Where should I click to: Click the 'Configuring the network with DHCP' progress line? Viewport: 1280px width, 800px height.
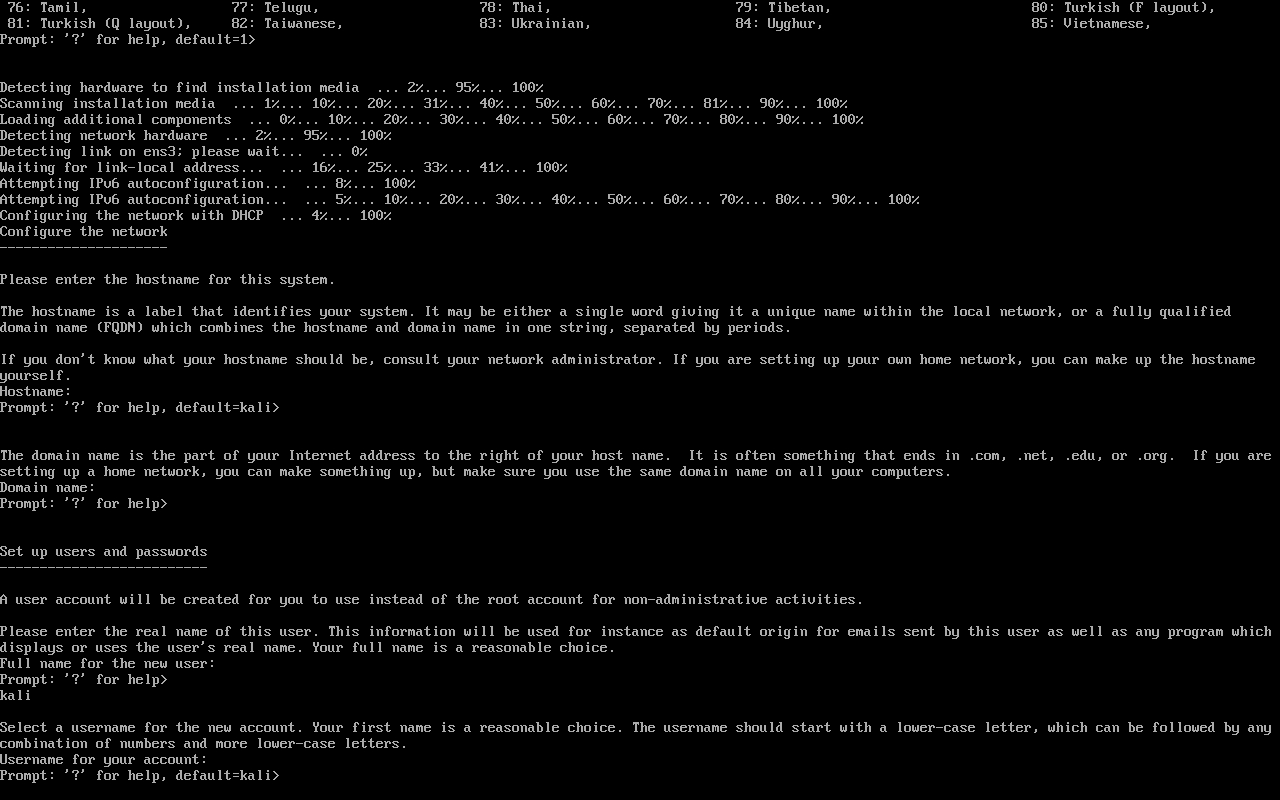click(196, 216)
